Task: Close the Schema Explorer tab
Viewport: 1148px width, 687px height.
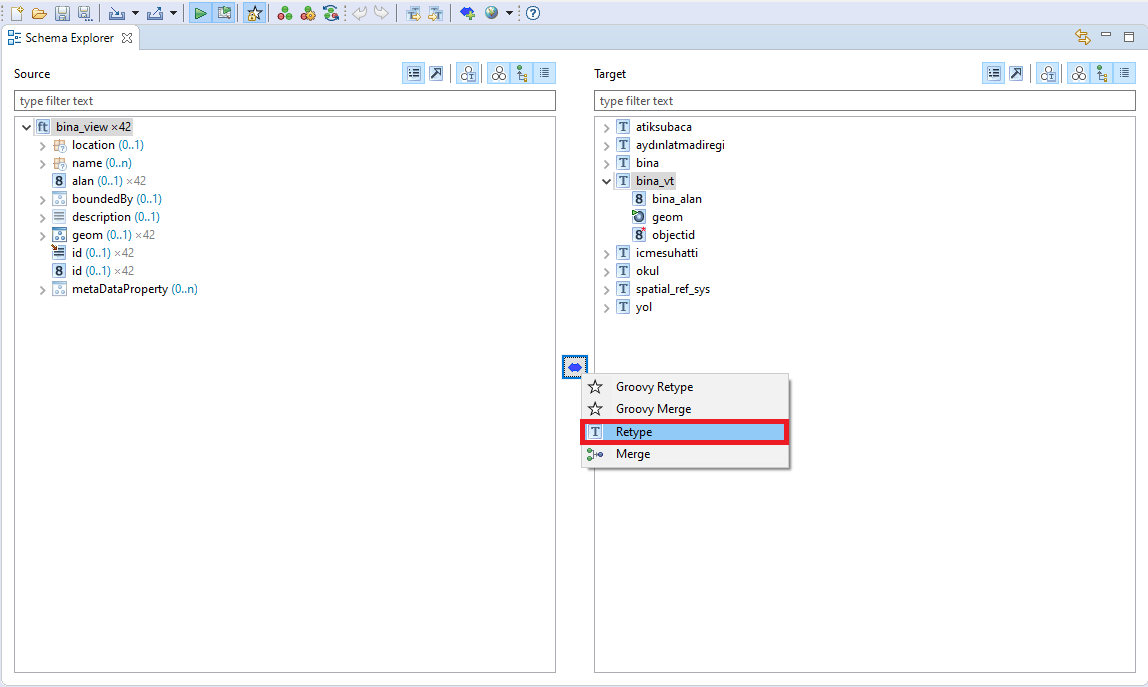Action: point(127,37)
